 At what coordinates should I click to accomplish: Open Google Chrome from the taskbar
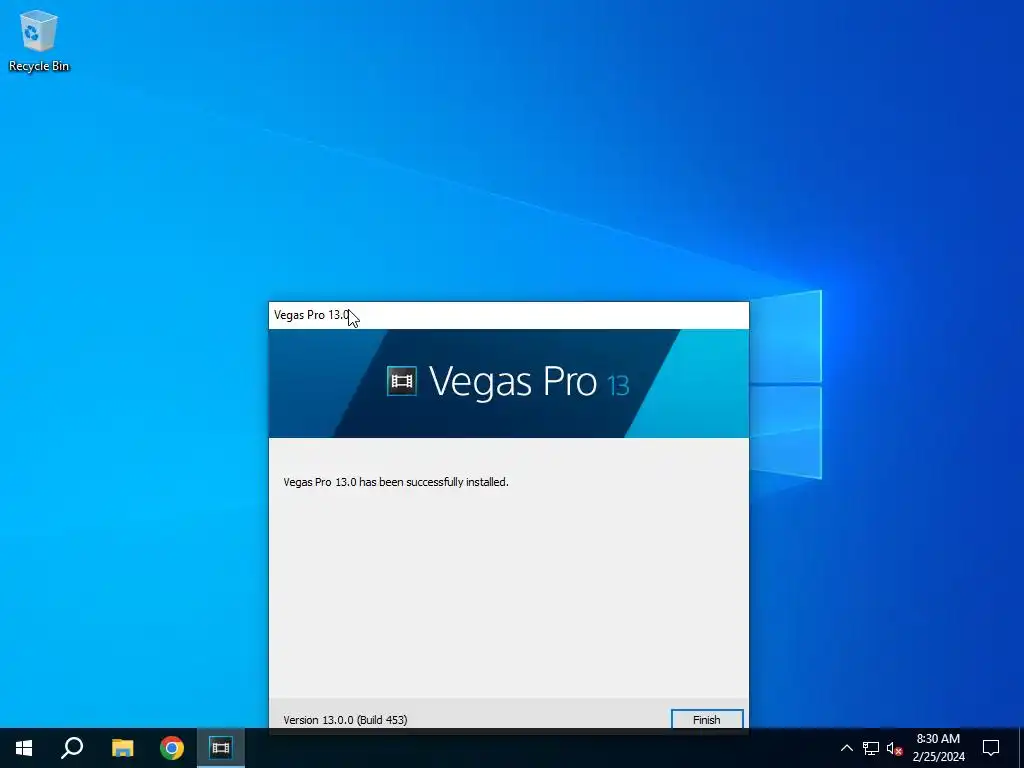[x=172, y=748]
